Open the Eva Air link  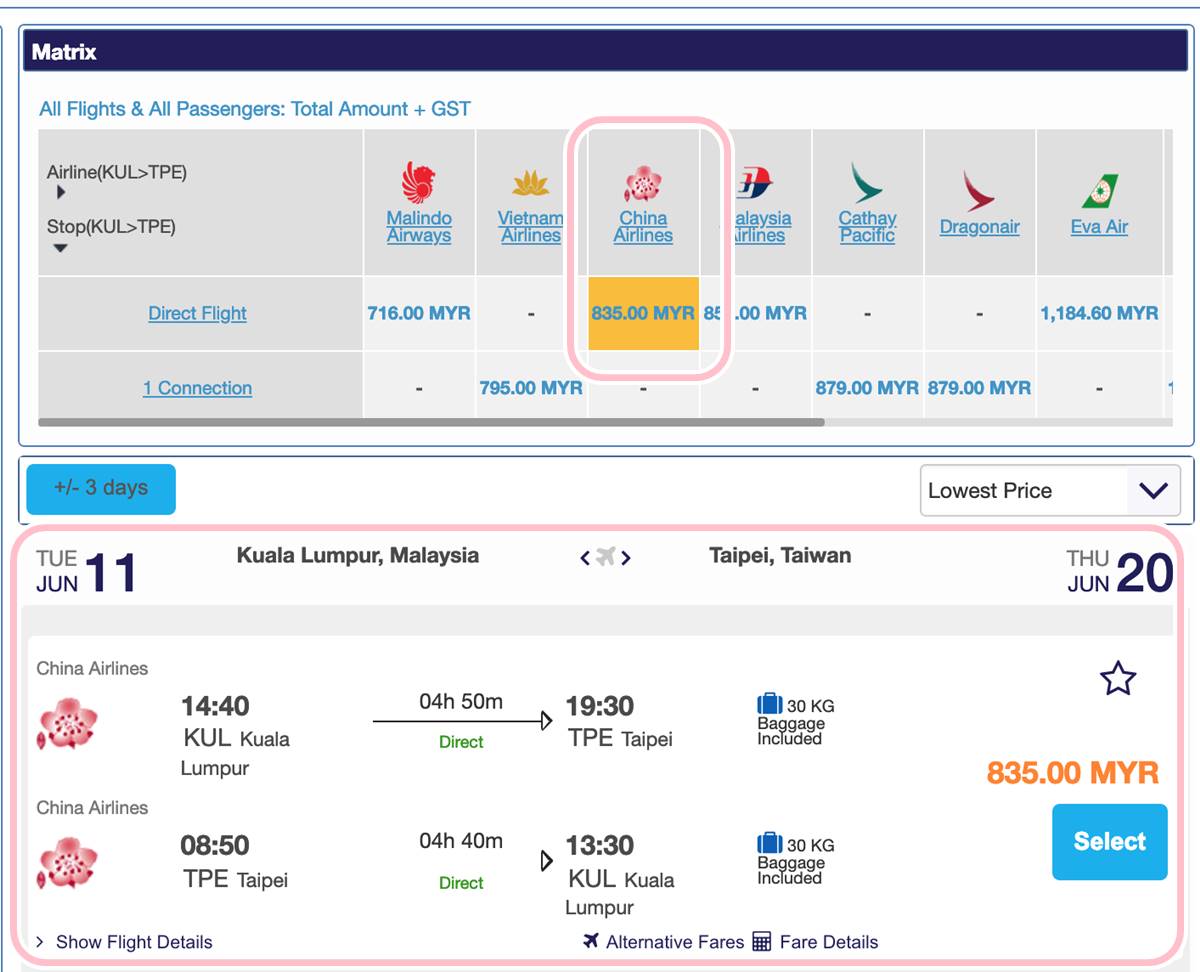coord(1099,227)
